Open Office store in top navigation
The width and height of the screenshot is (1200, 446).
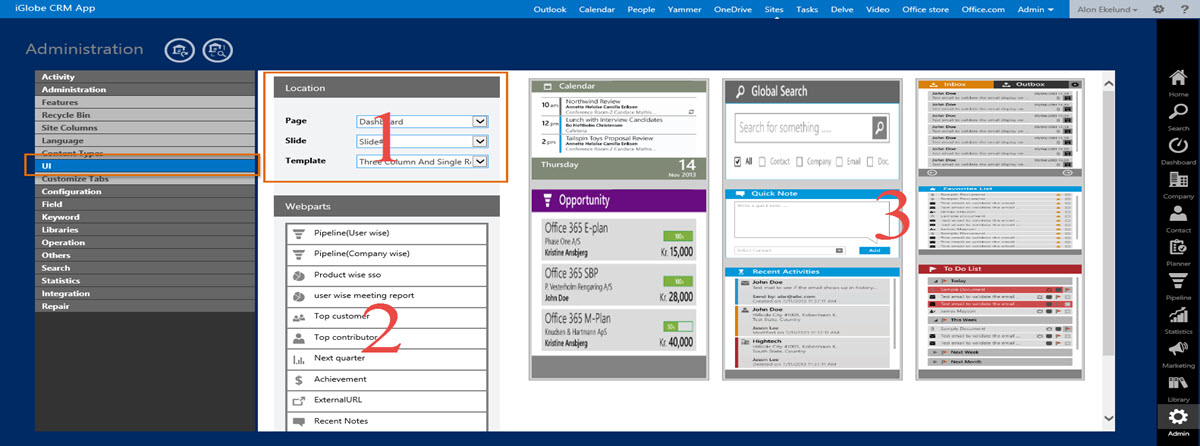click(925, 9)
